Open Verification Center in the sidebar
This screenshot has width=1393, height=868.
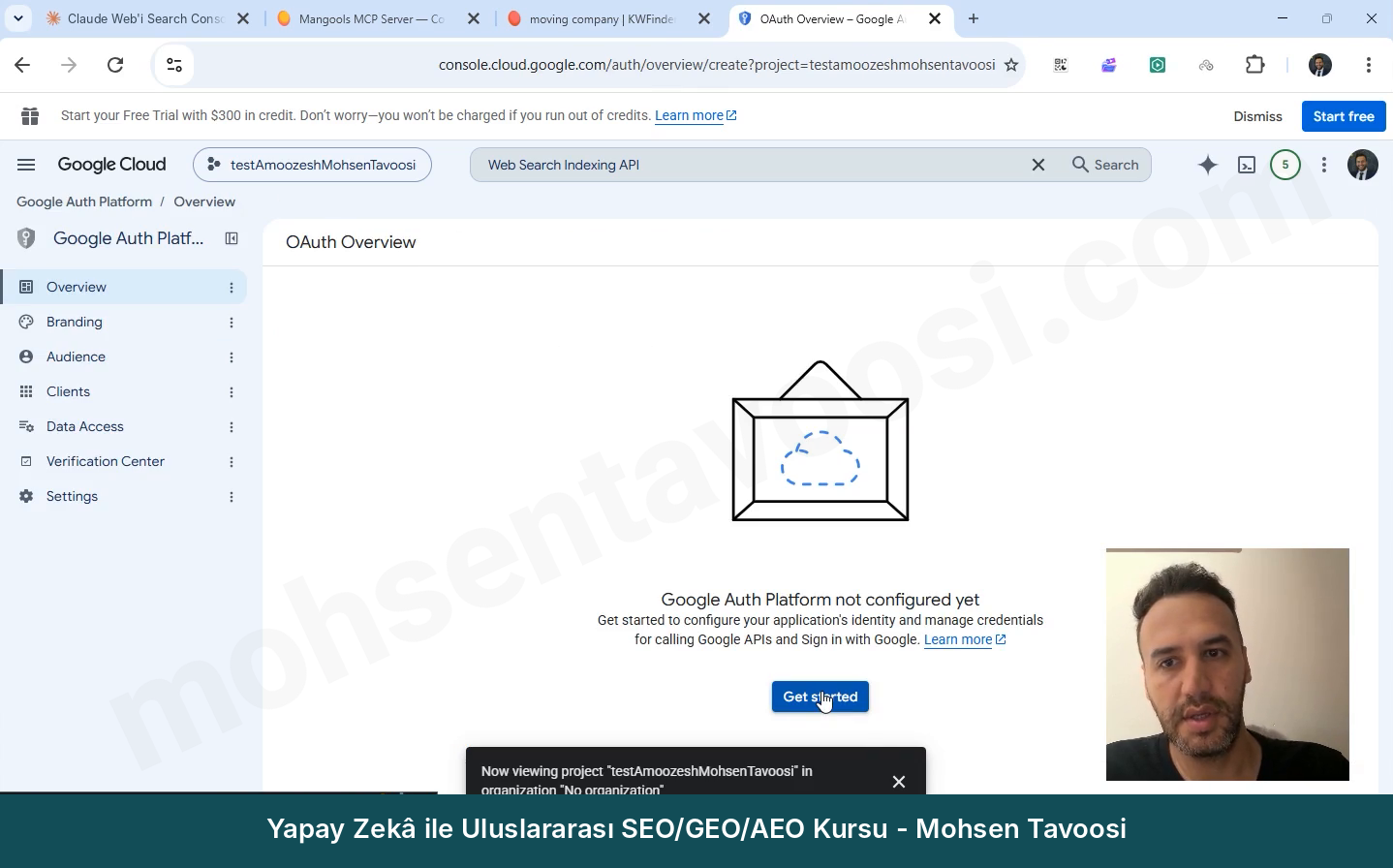124,461
